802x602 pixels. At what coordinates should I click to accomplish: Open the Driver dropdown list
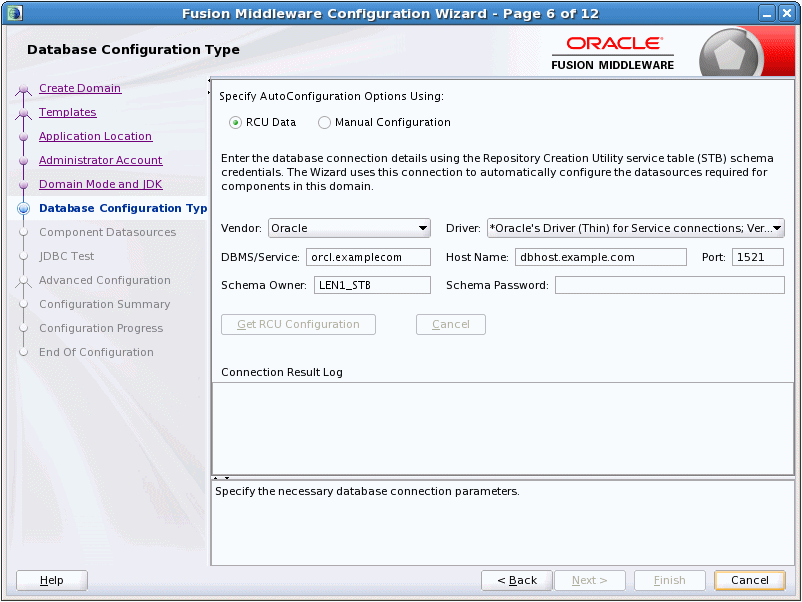(x=636, y=228)
